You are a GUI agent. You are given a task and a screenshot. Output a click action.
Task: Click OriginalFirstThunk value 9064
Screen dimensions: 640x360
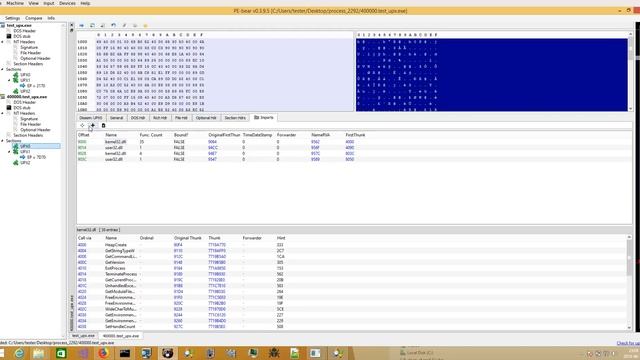tap(212, 142)
